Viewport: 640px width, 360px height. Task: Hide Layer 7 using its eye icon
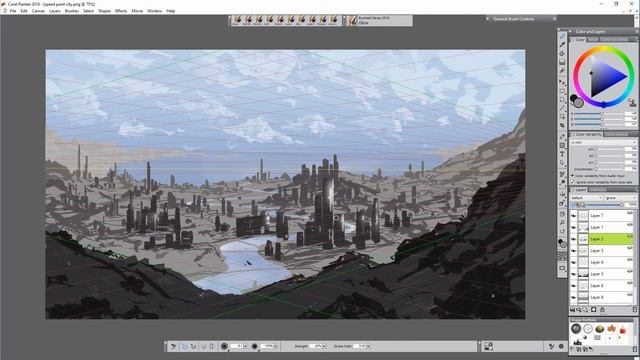coord(573,216)
